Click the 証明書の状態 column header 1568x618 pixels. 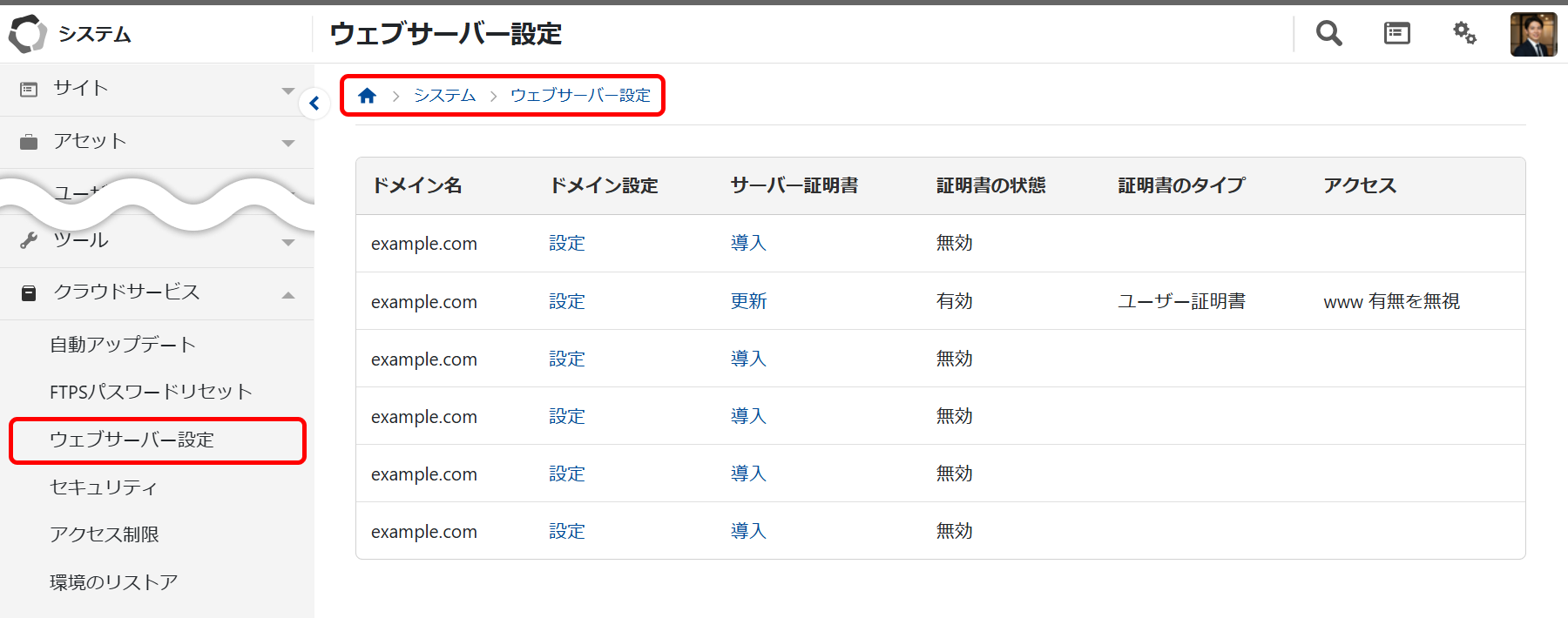click(x=990, y=185)
